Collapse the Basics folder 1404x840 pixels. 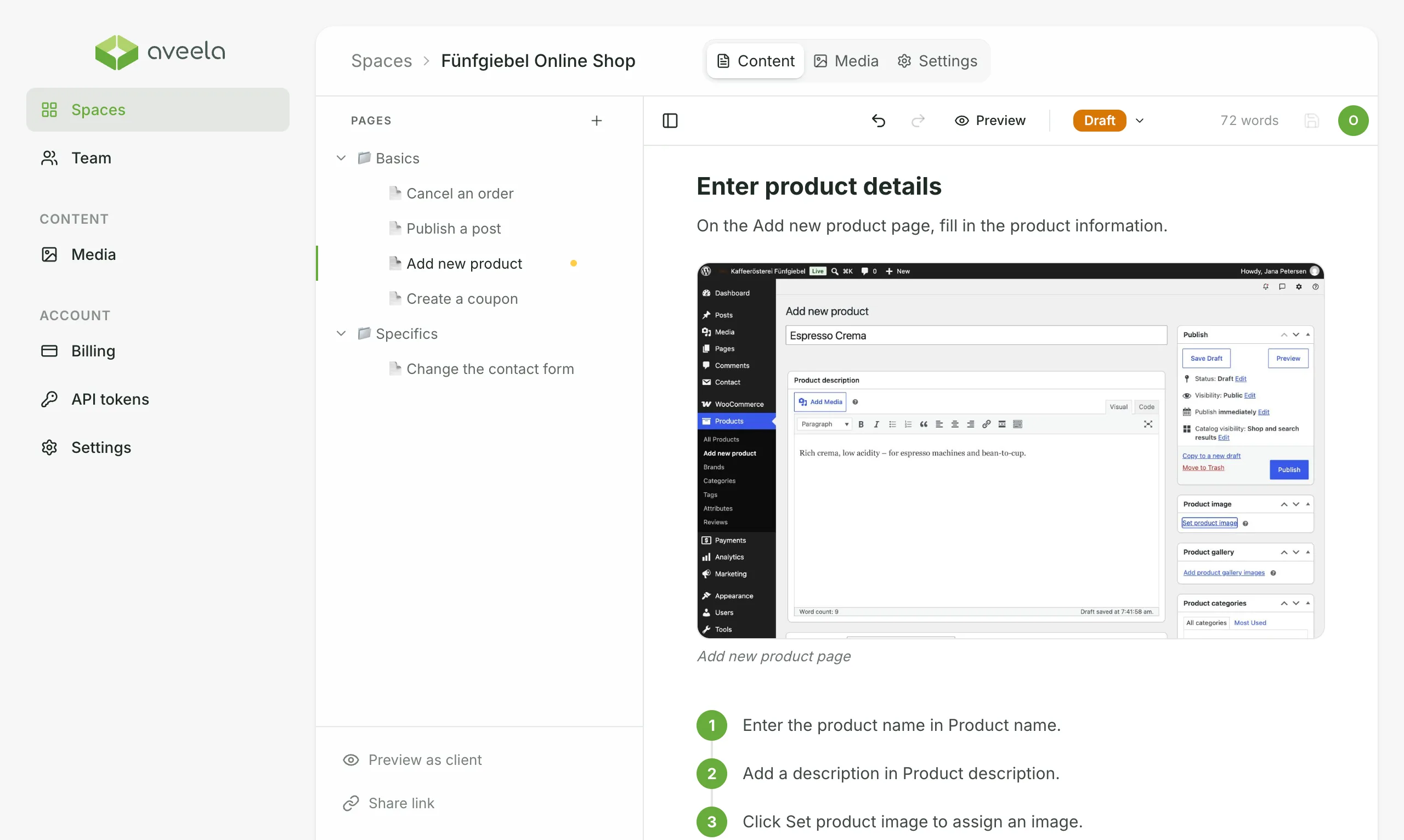point(341,158)
